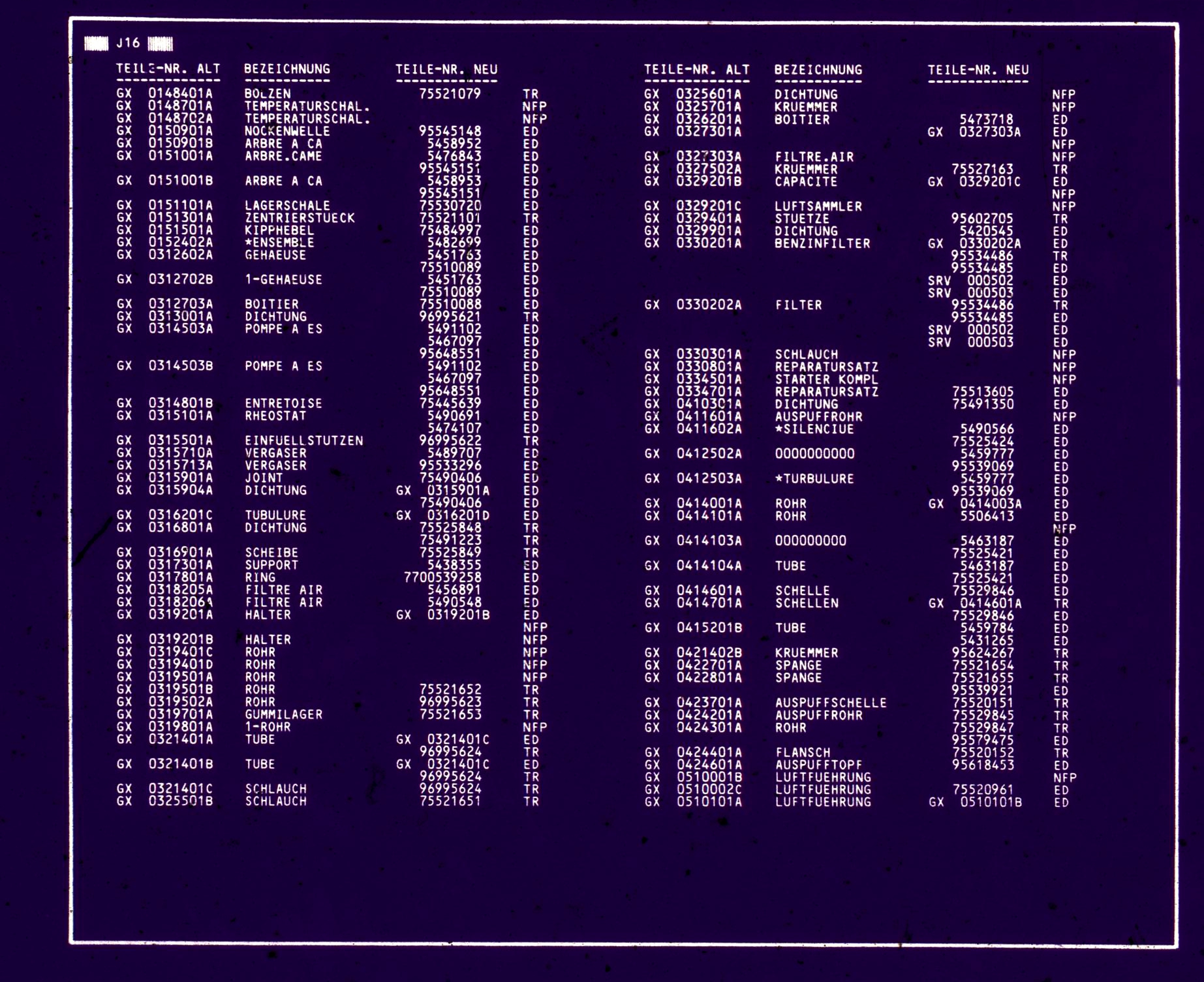The width and height of the screenshot is (1204, 982).
Task: Select the *SILENCIUE description
Action: [814, 429]
